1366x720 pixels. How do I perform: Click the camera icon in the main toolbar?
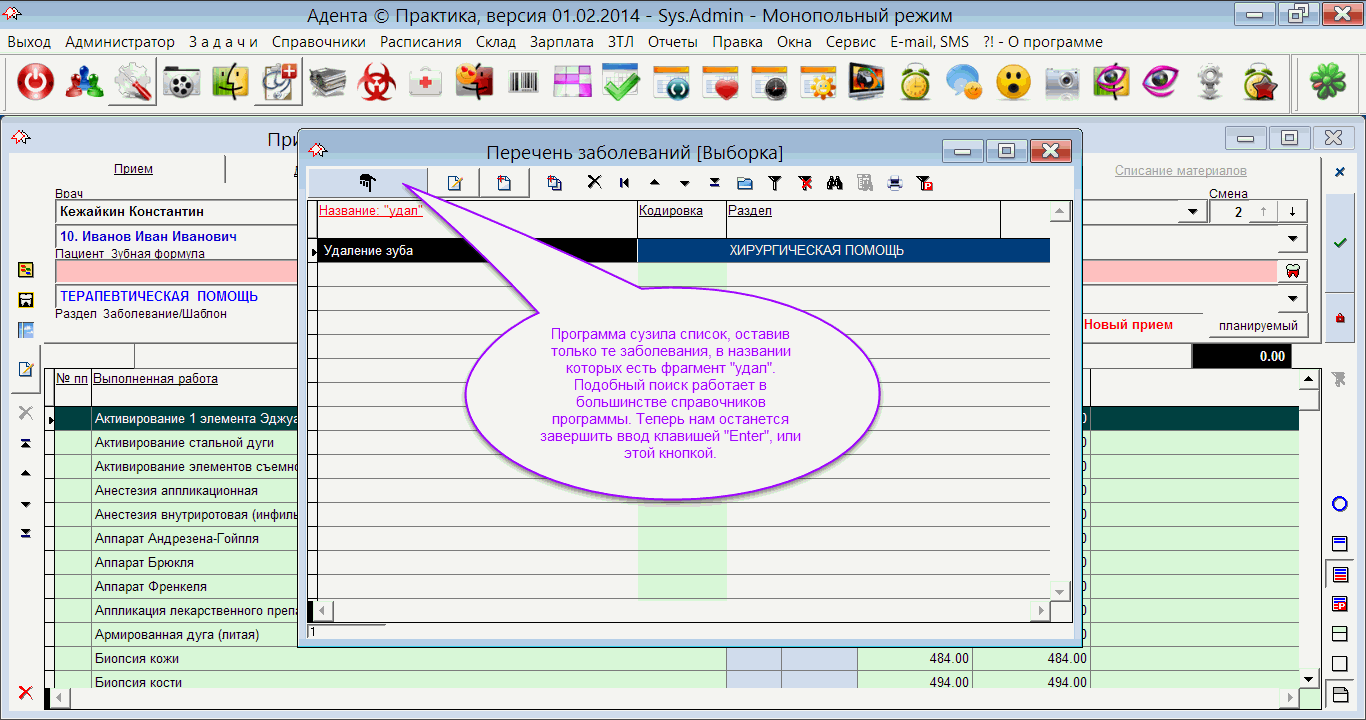(x=1062, y=83)
